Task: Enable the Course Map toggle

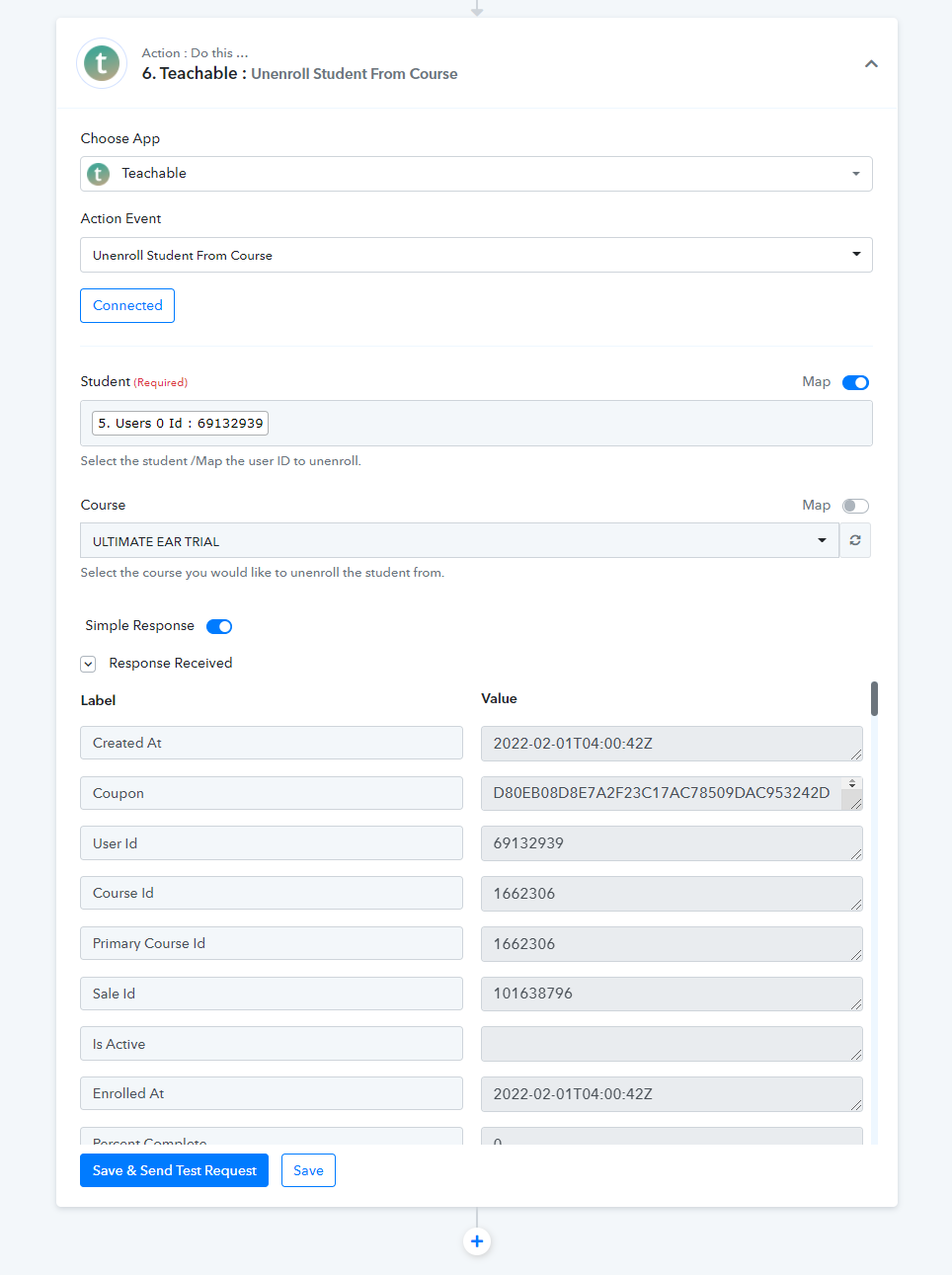Action: [x=855, y=506]
